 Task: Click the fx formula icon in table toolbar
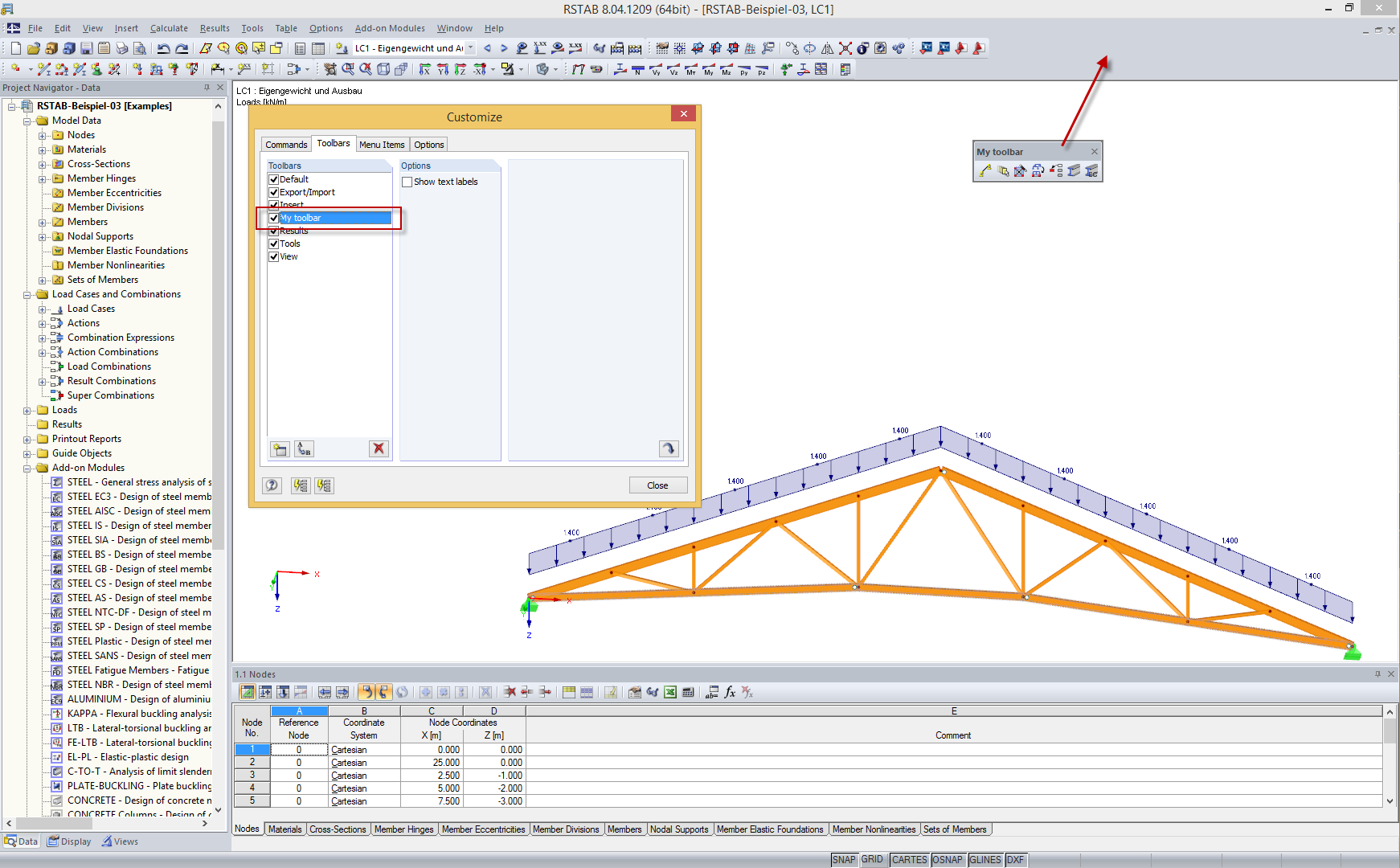point(730,692)
